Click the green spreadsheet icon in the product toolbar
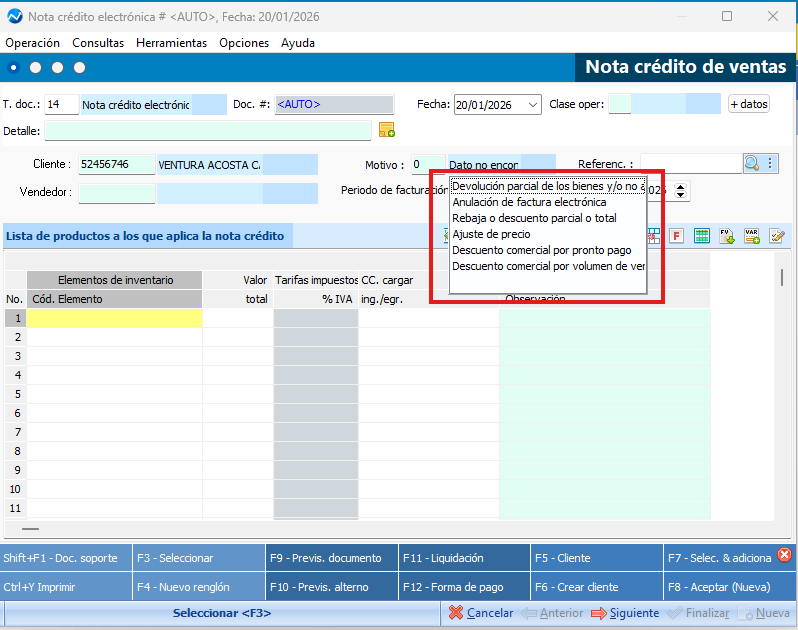This screenshot has width=798, height=630. click(x=702, y=236)
